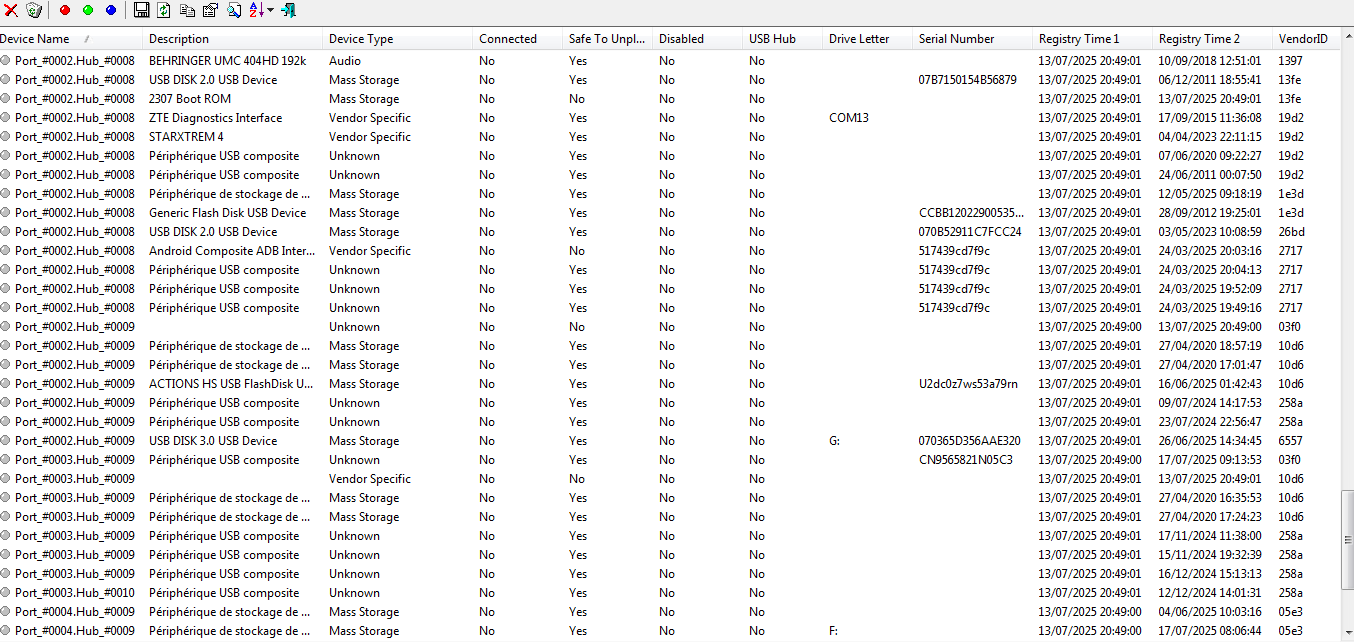Click the Port_#0003.Hub_#0010 device name
This screenshot has width=1354, height=642.
(x=74, y=592)
